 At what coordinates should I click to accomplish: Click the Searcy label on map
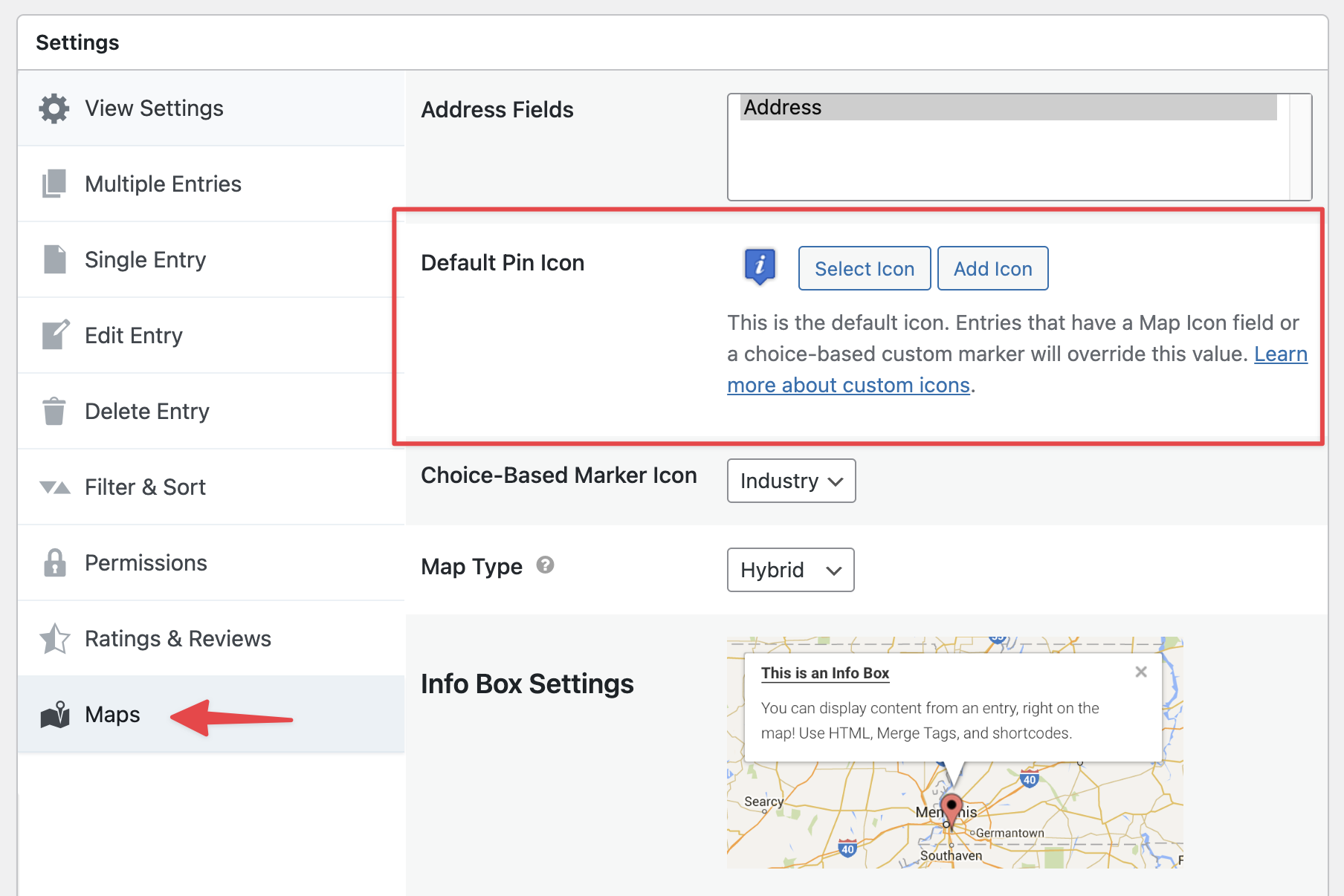pos(763,802)
